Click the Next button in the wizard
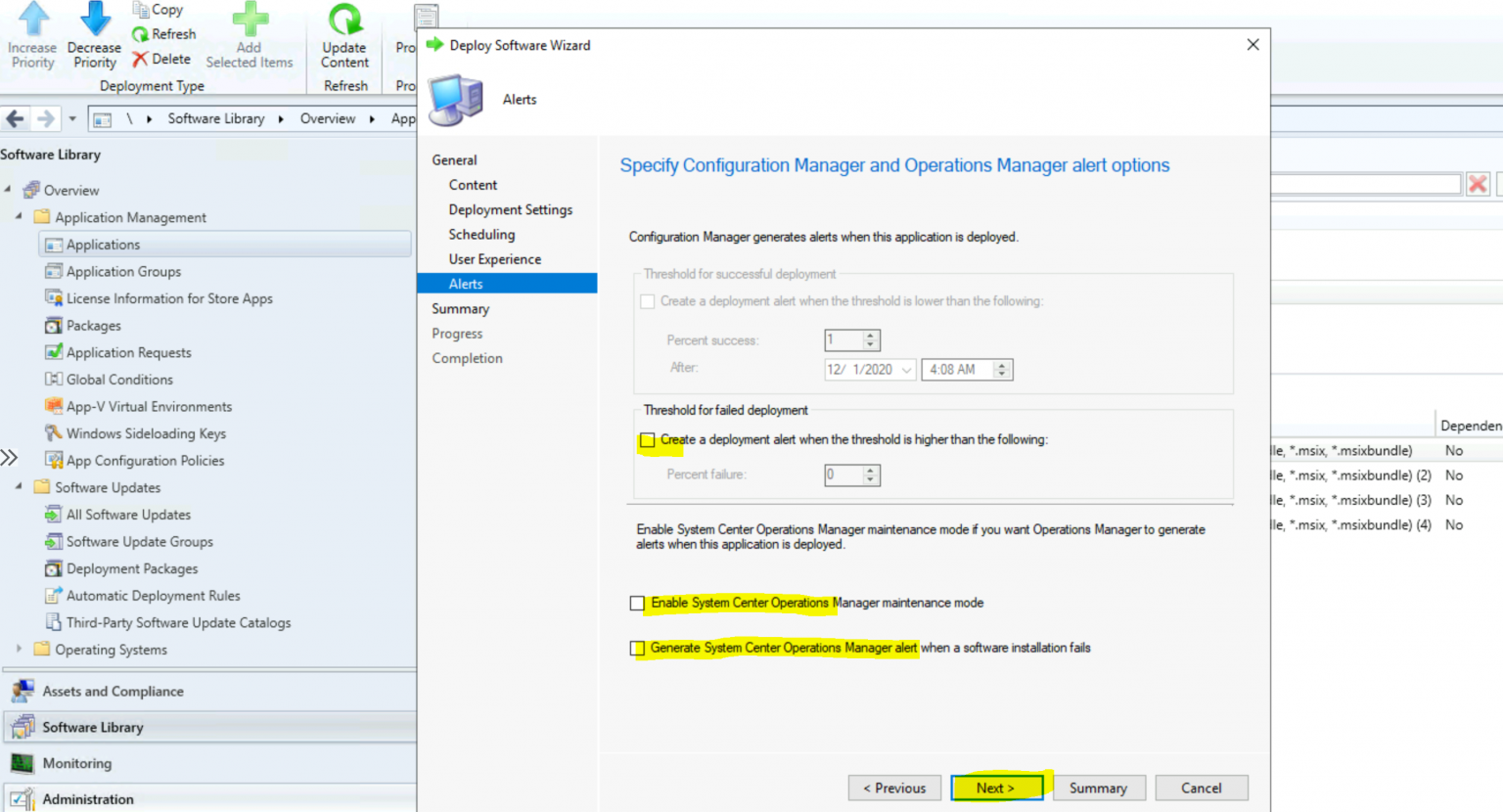Viewport: 1503px width, 812px height. pos(997,788)
